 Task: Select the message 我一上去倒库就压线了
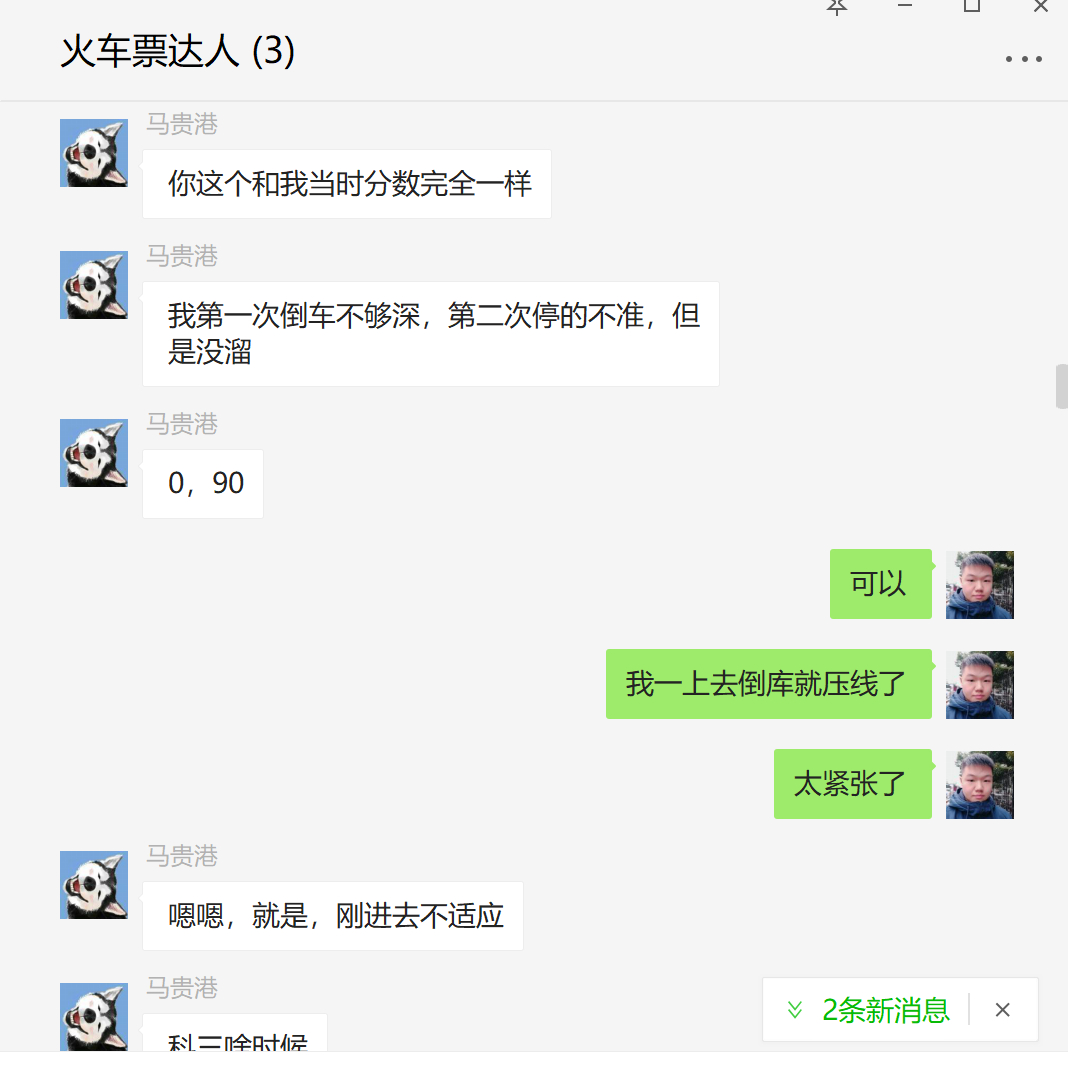768,684
